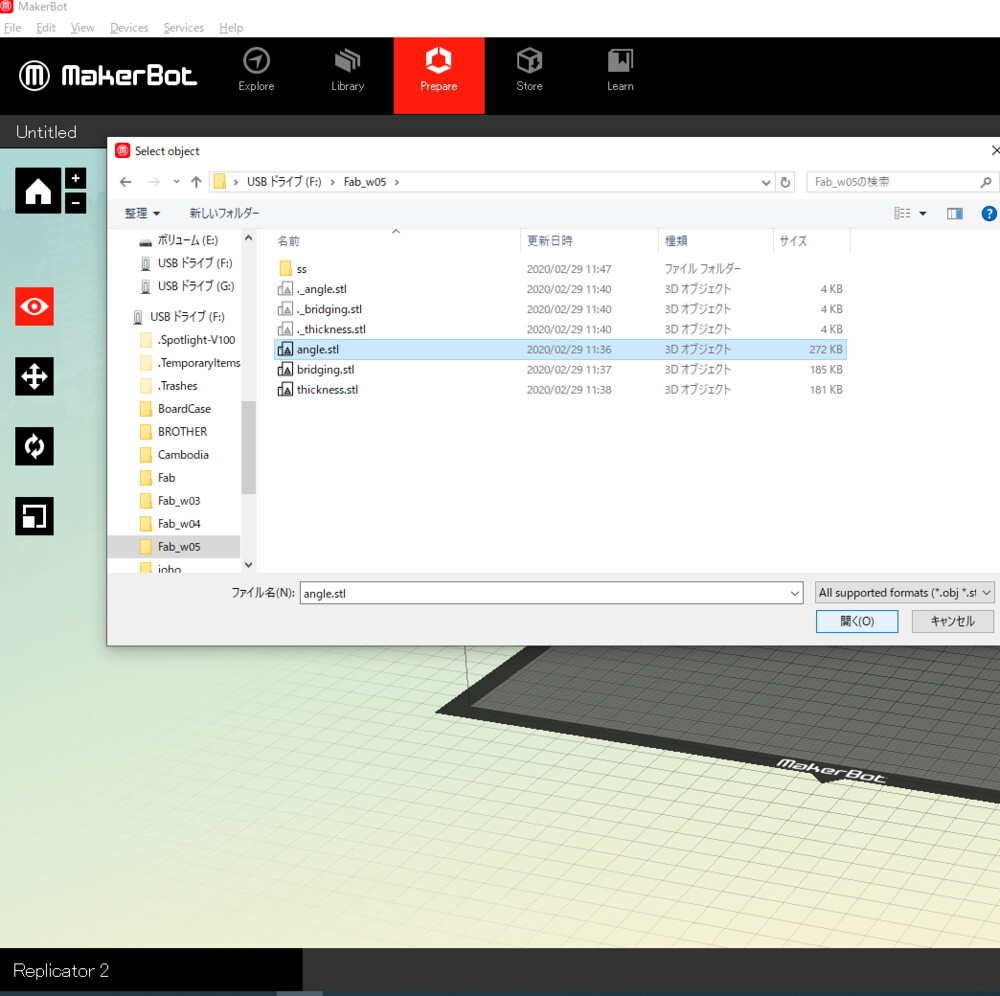Screen dimensions: 1000x996
Task: Click the search magnifier icon
Action: click(x=986, y=182)
